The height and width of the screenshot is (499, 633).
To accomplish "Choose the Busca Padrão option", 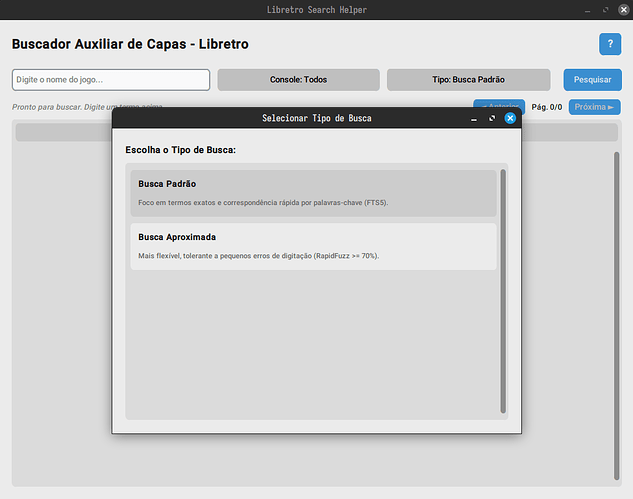I will click(x=313, y=193).
